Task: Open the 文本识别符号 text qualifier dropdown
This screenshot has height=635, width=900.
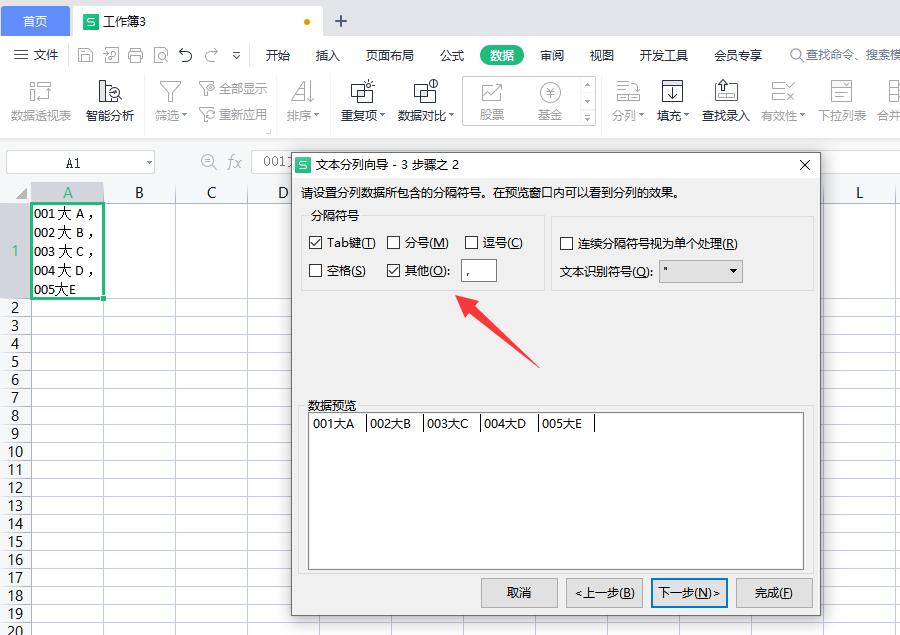Action: pos(731,271)
